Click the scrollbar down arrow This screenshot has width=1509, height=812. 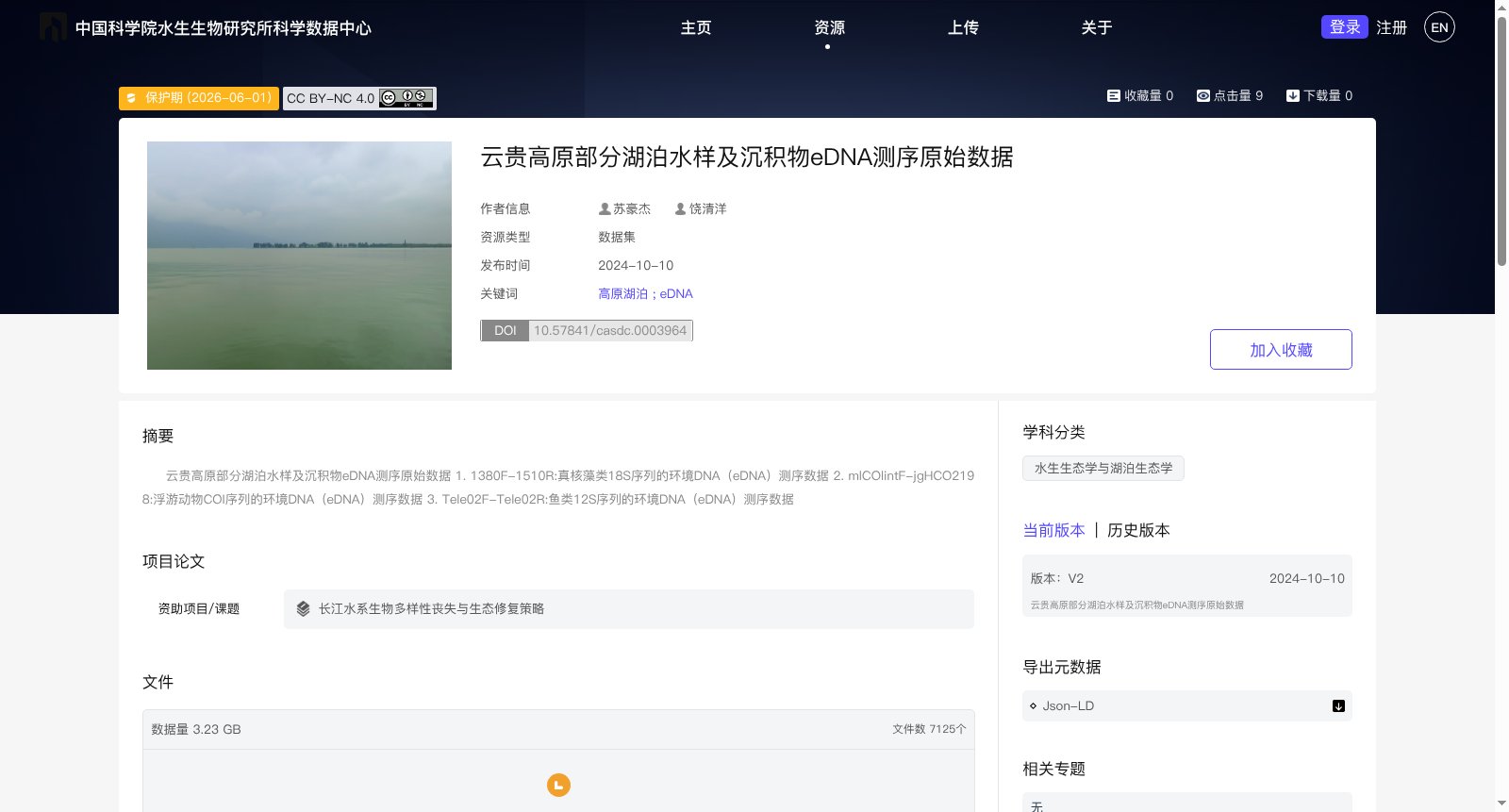point(1501,804)
